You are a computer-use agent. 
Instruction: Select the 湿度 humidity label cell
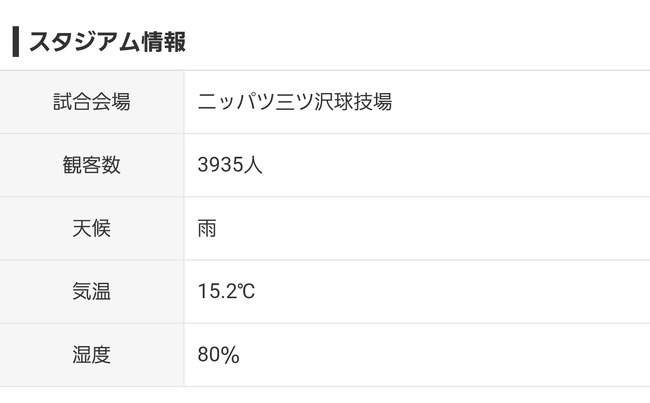(x=92, y=355)
